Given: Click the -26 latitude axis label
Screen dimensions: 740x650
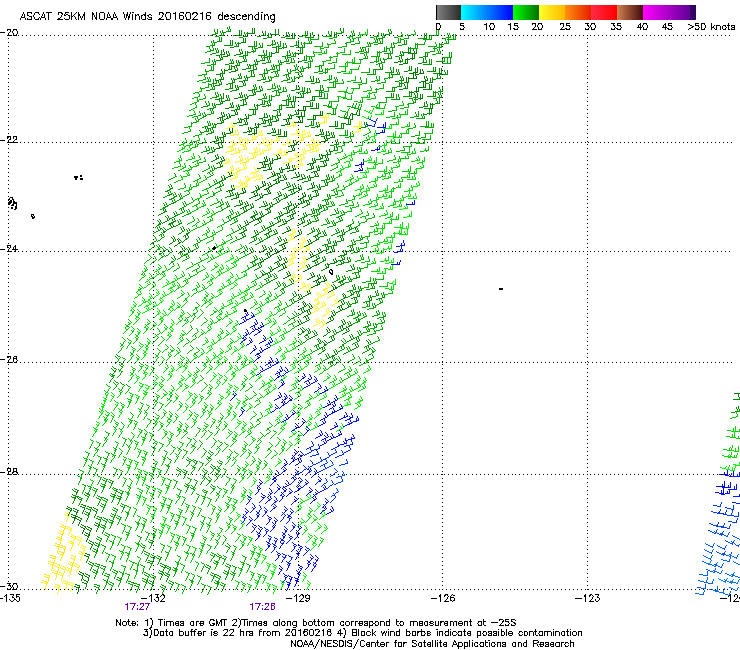Looking at the screenshot, I should tap(9, 360).
